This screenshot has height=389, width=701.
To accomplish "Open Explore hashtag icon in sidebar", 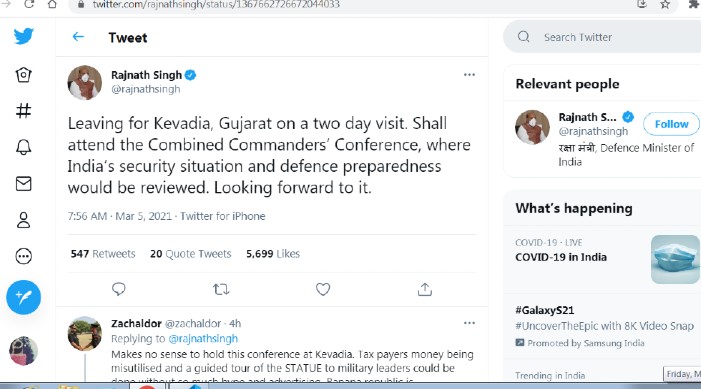I will tap(23, 110).
